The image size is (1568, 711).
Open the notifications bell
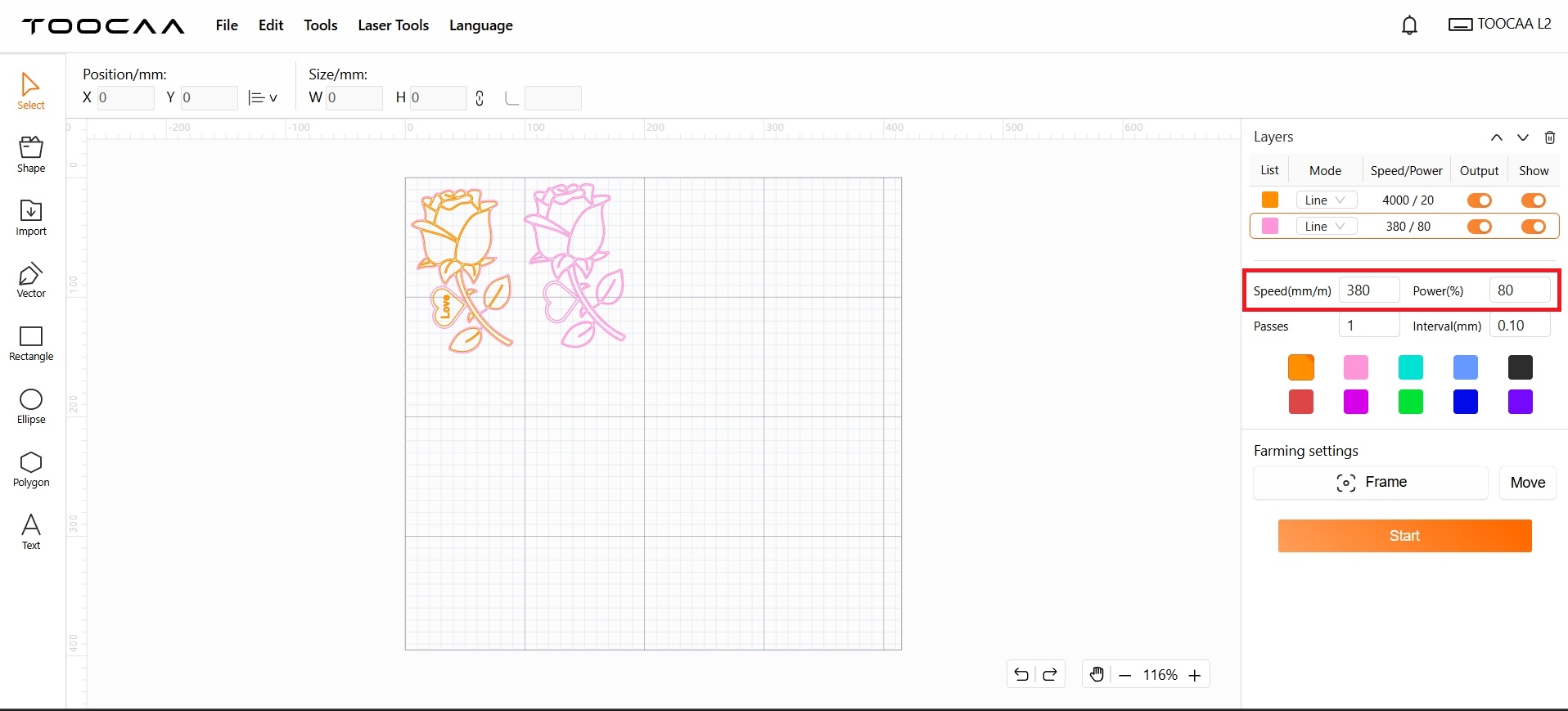coord(1409,25)
